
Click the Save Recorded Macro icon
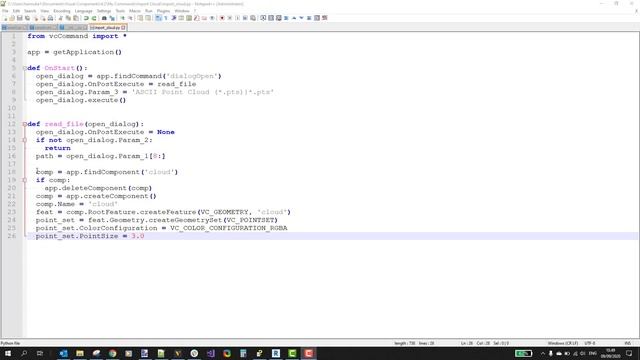(253, 18)
